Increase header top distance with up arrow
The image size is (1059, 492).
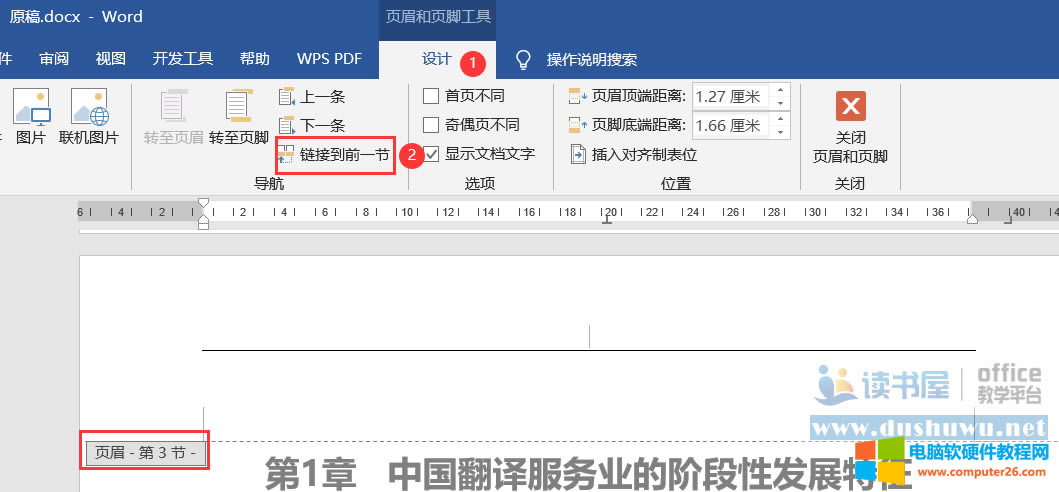tap(780, 91)
